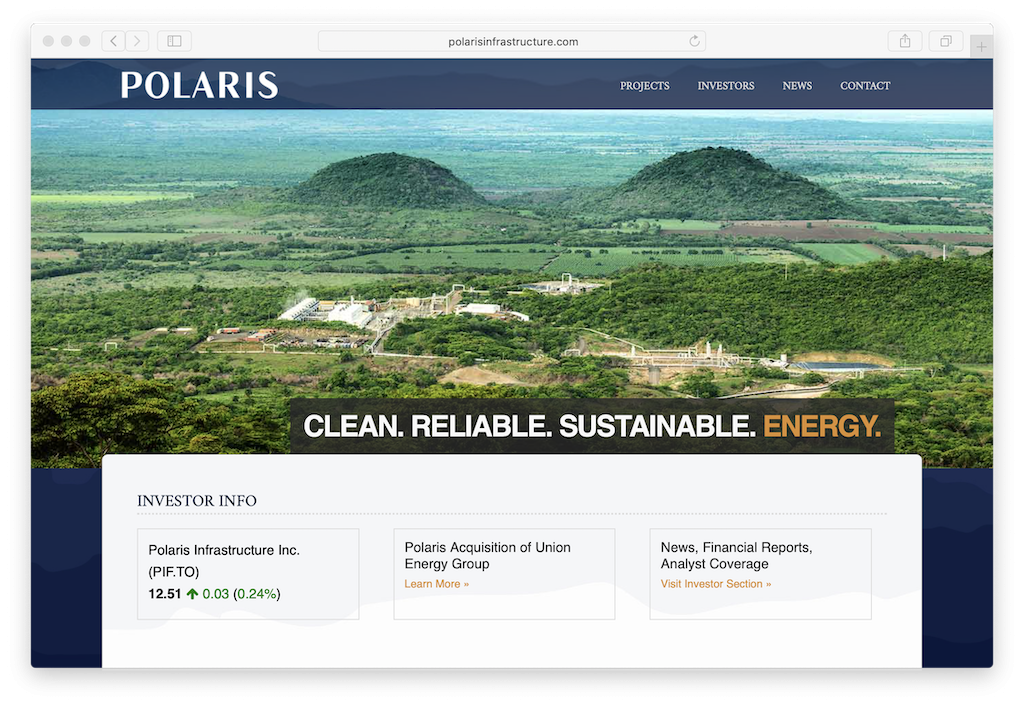The image size is (1024, 706).
Task: Open a new tab with plus button
Action: click(x=981, y=47)
